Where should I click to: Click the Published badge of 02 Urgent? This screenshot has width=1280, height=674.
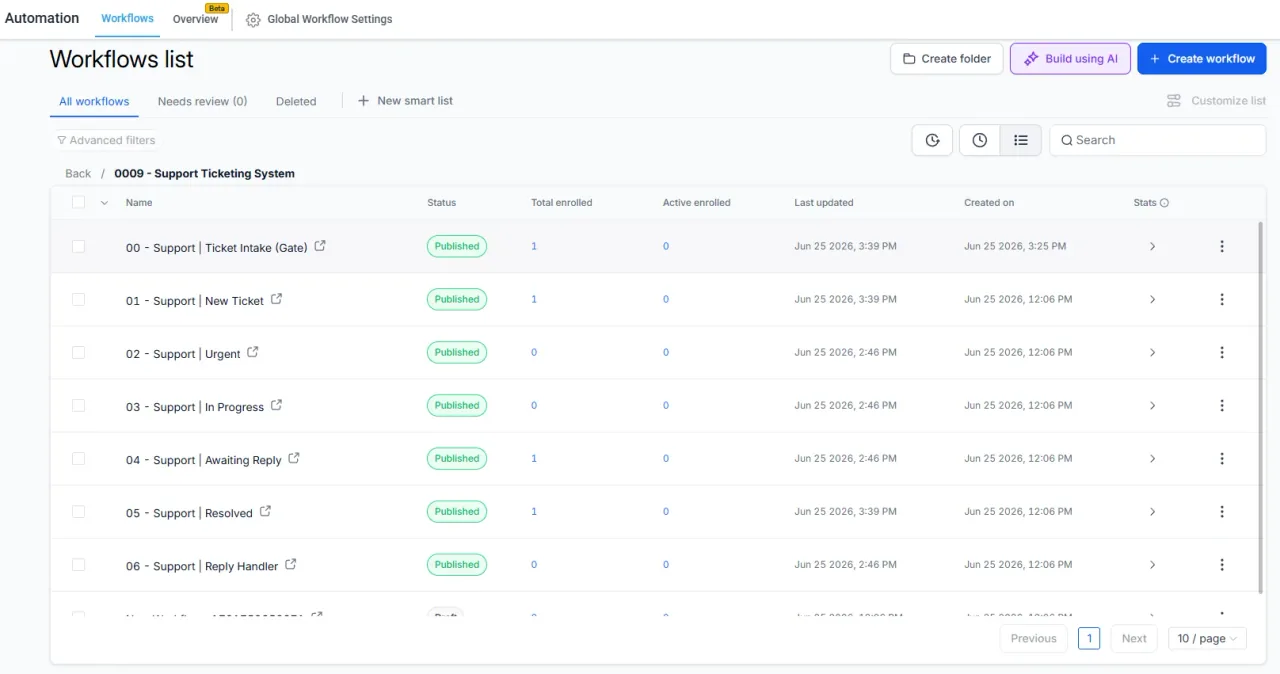pos(457,352)
